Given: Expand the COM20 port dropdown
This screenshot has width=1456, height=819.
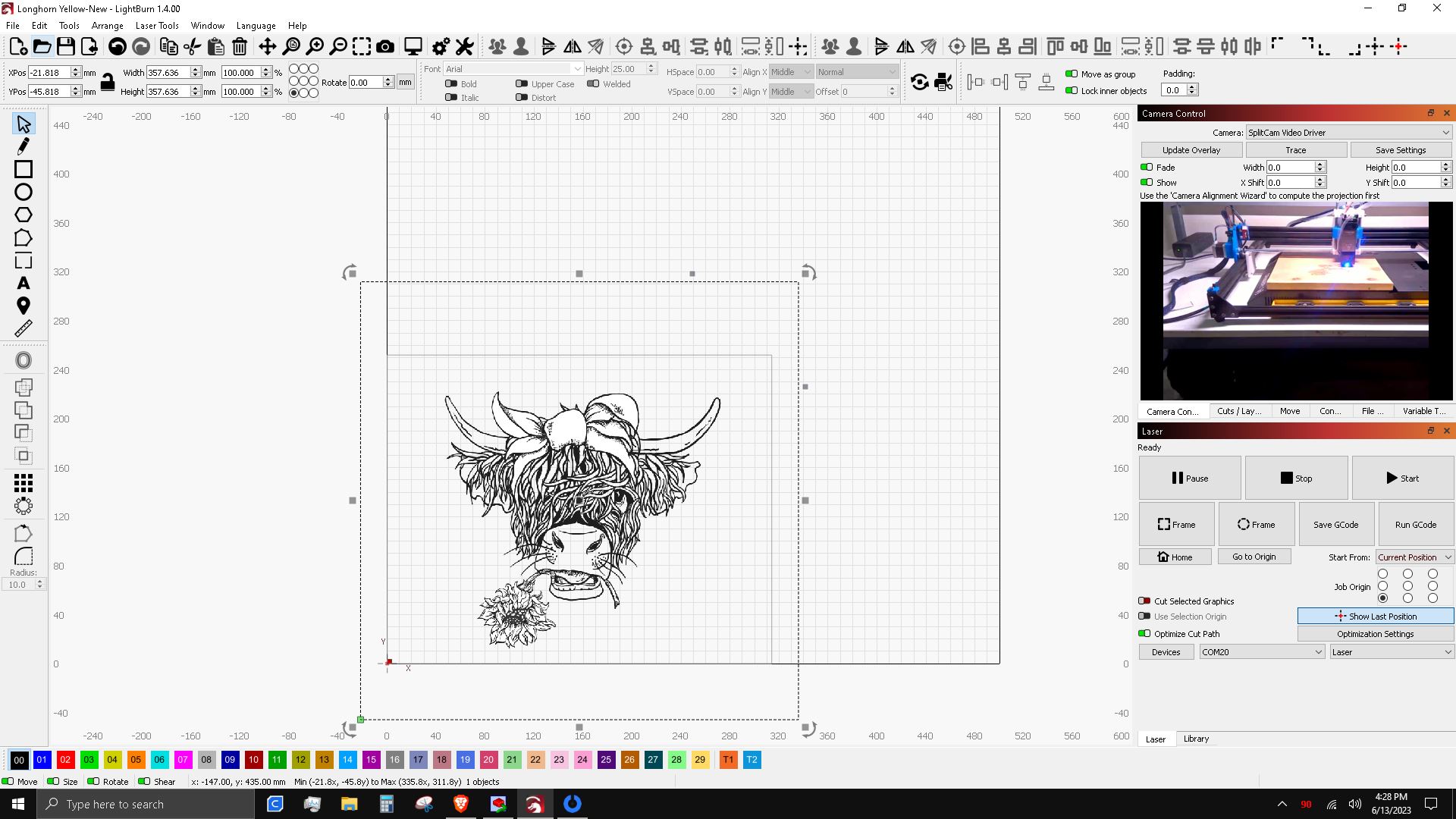Looking at the screenshot, I should [x=1262, y=651].
